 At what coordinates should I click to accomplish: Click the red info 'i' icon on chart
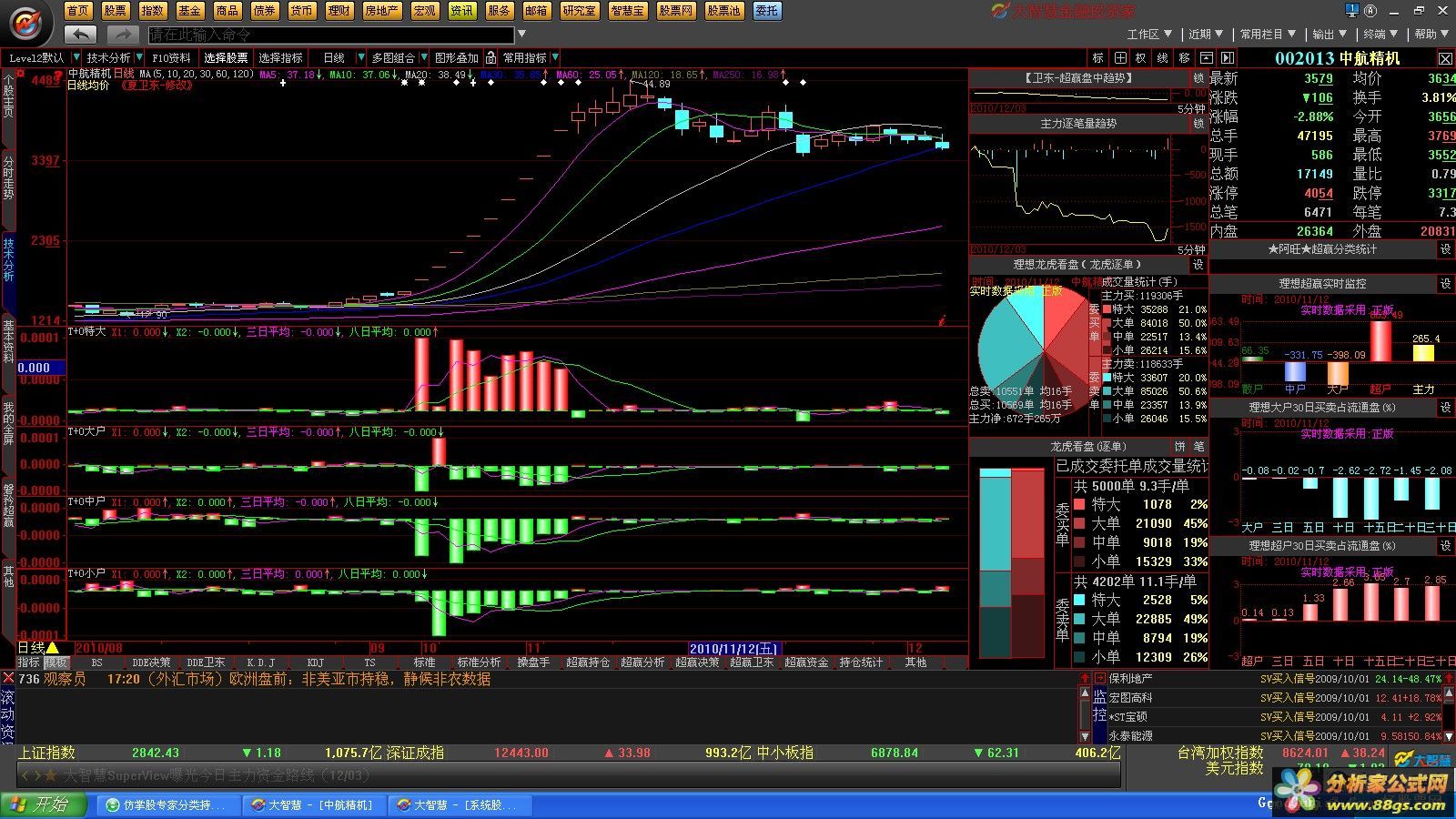click(942, 320)
